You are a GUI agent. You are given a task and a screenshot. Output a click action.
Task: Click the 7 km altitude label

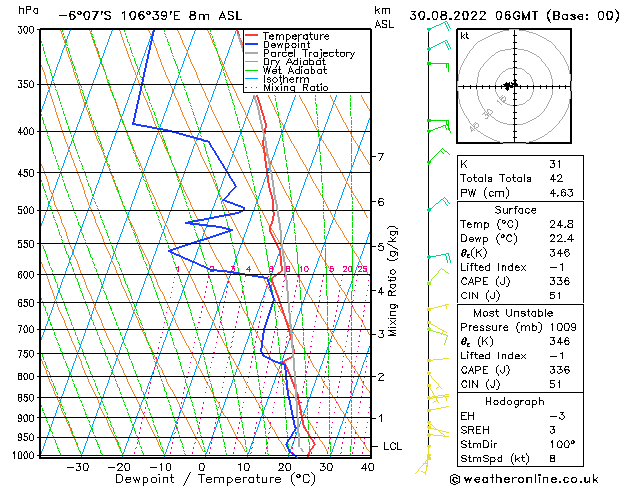[381, 156]
